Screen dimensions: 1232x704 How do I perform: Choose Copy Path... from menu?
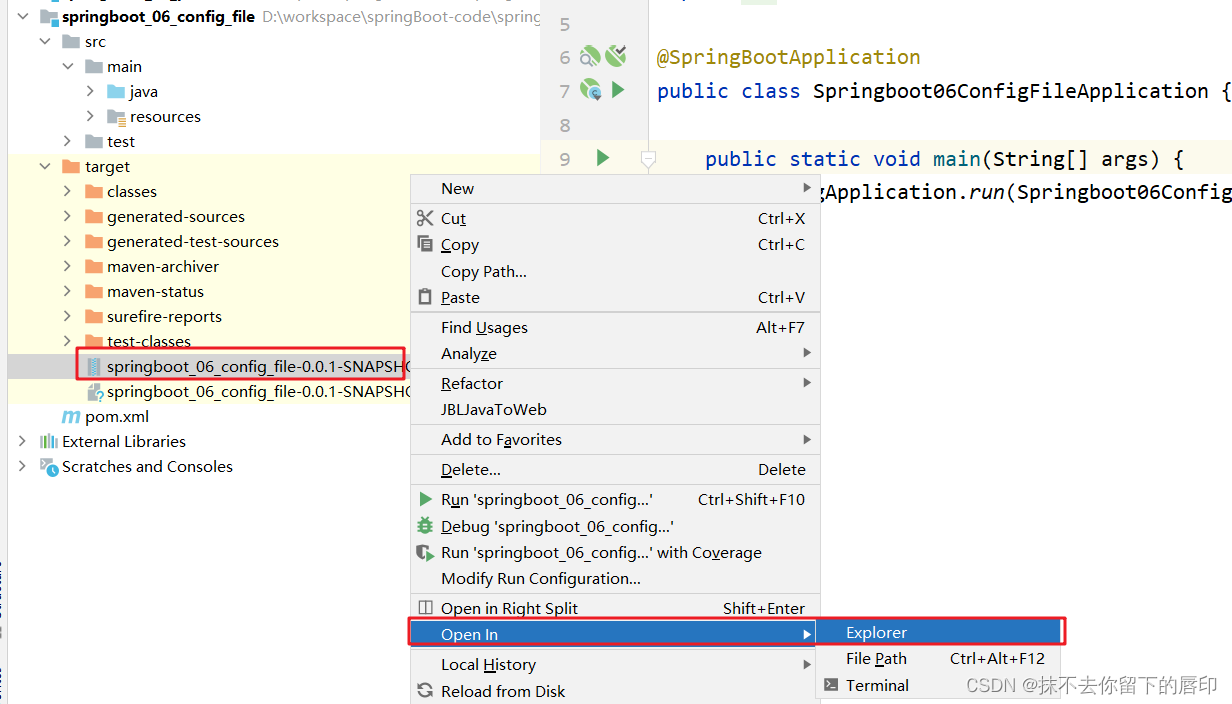[x=615, y=271]
